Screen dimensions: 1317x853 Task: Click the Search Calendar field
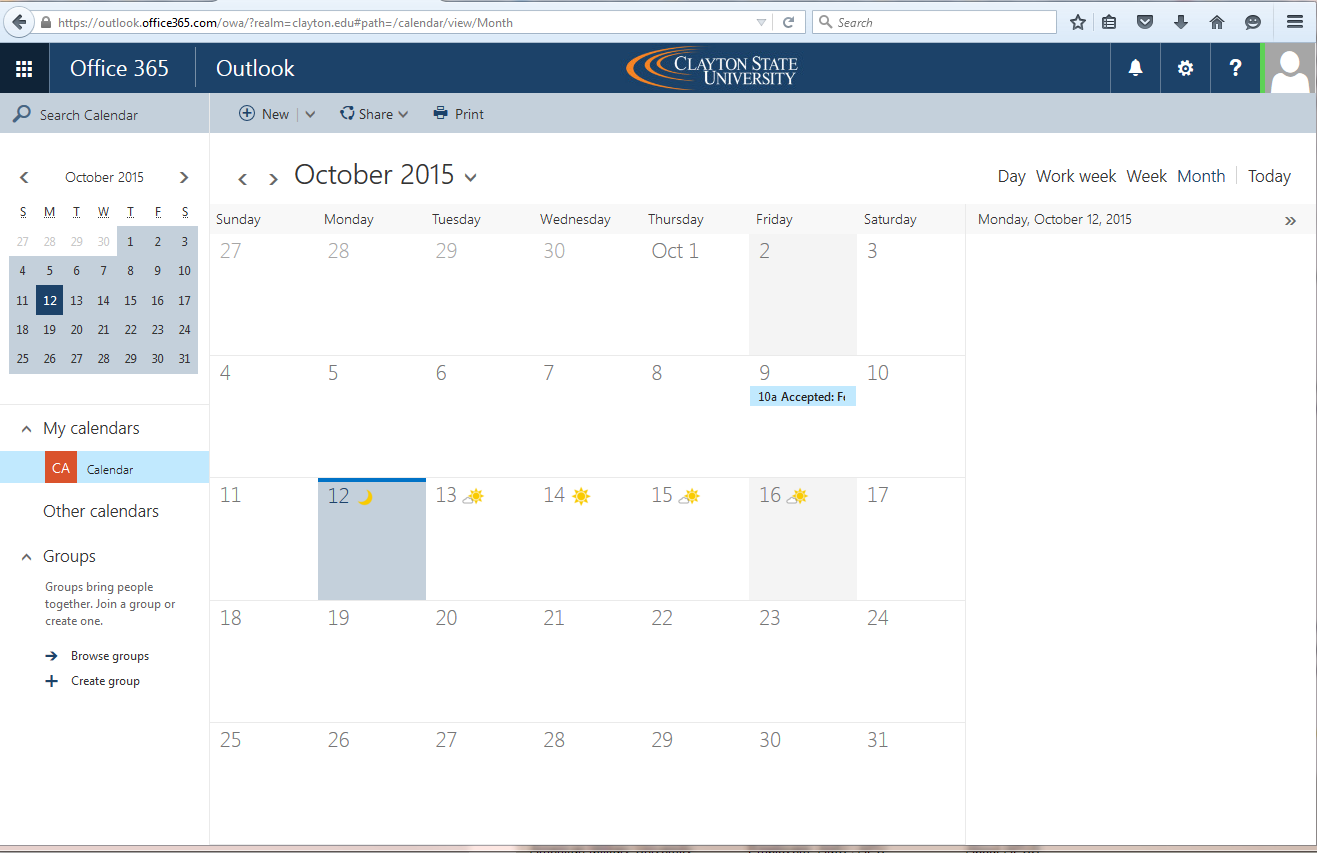(x=105, y=115)
